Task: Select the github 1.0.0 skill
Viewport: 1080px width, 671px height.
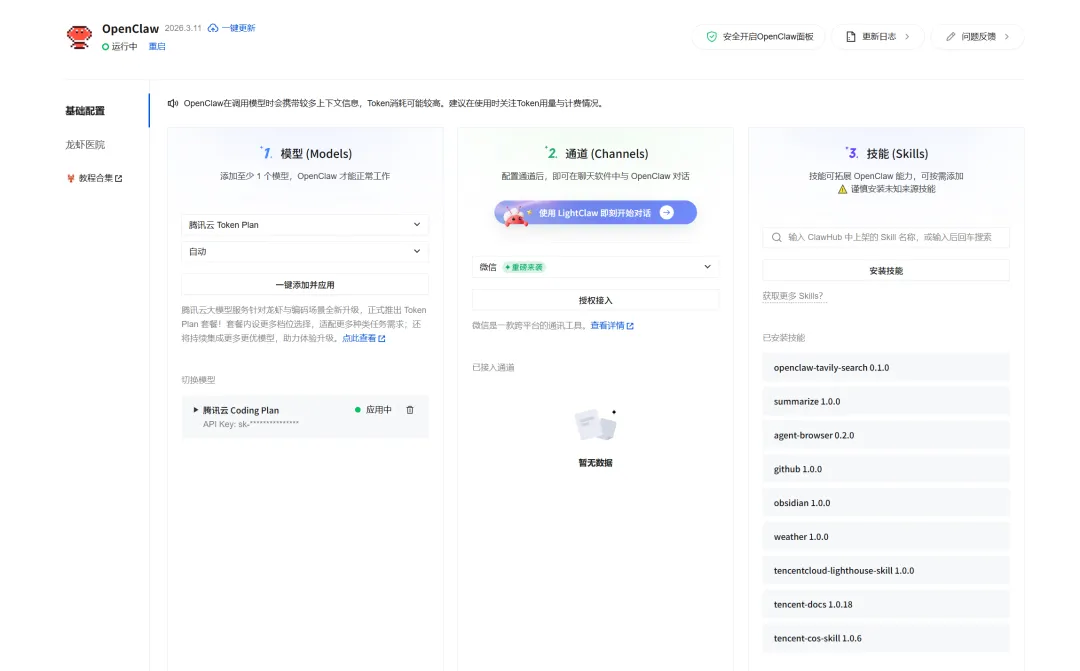Action: click(886, 469)
